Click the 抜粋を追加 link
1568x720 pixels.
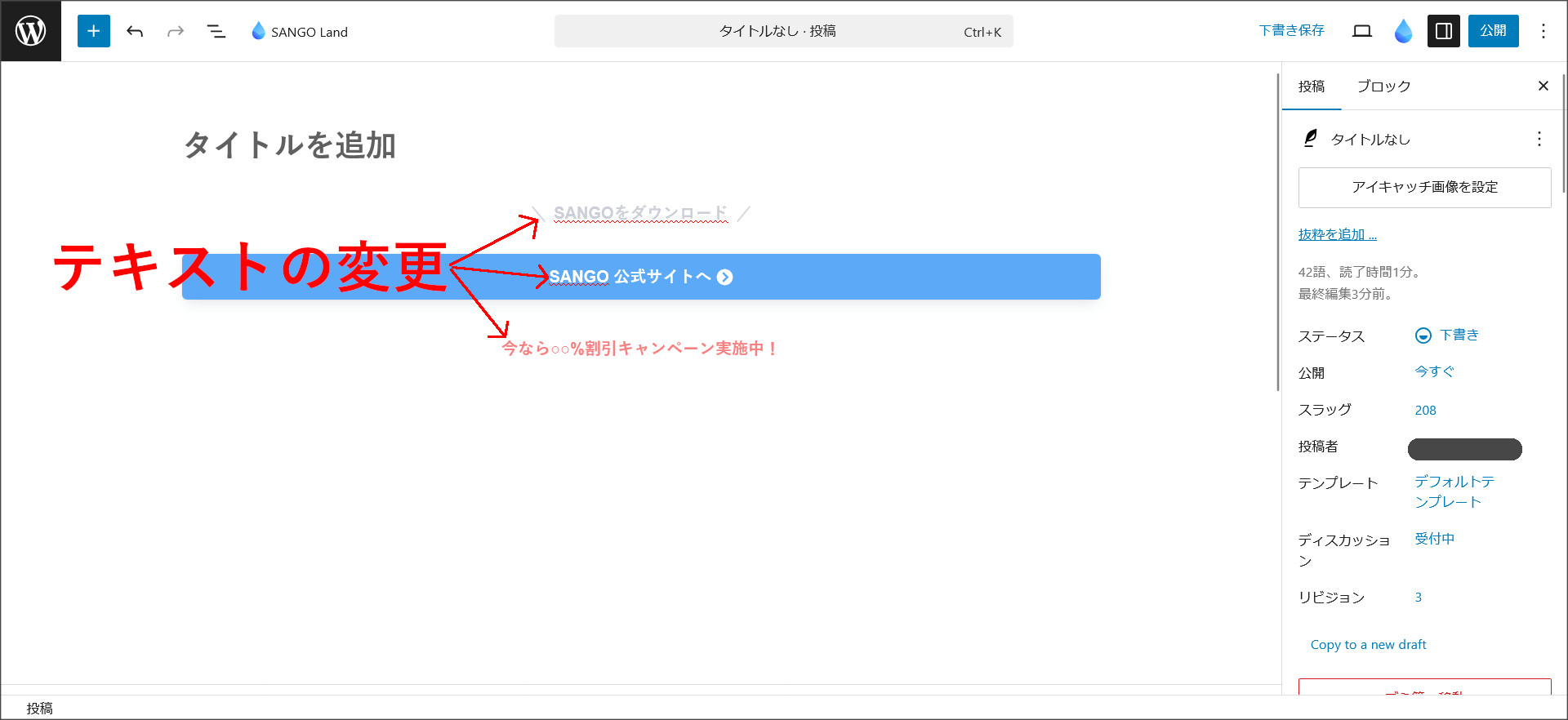(1337, 235)
